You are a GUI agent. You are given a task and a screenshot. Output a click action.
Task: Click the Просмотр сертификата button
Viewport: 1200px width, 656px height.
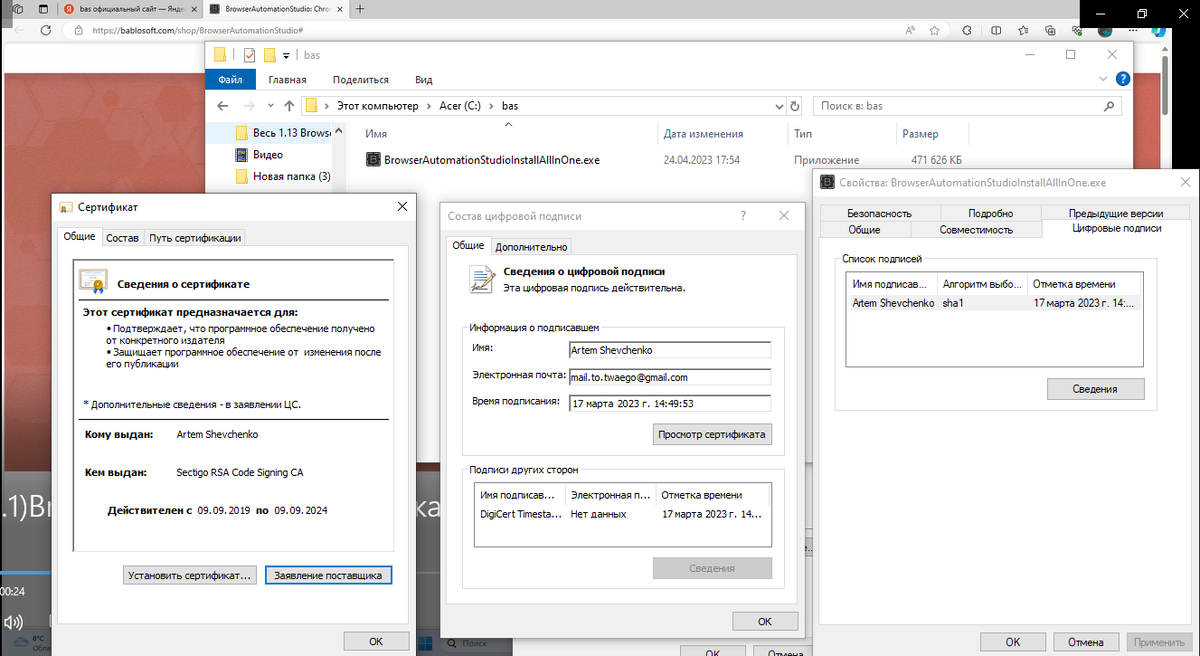(712, 434)
